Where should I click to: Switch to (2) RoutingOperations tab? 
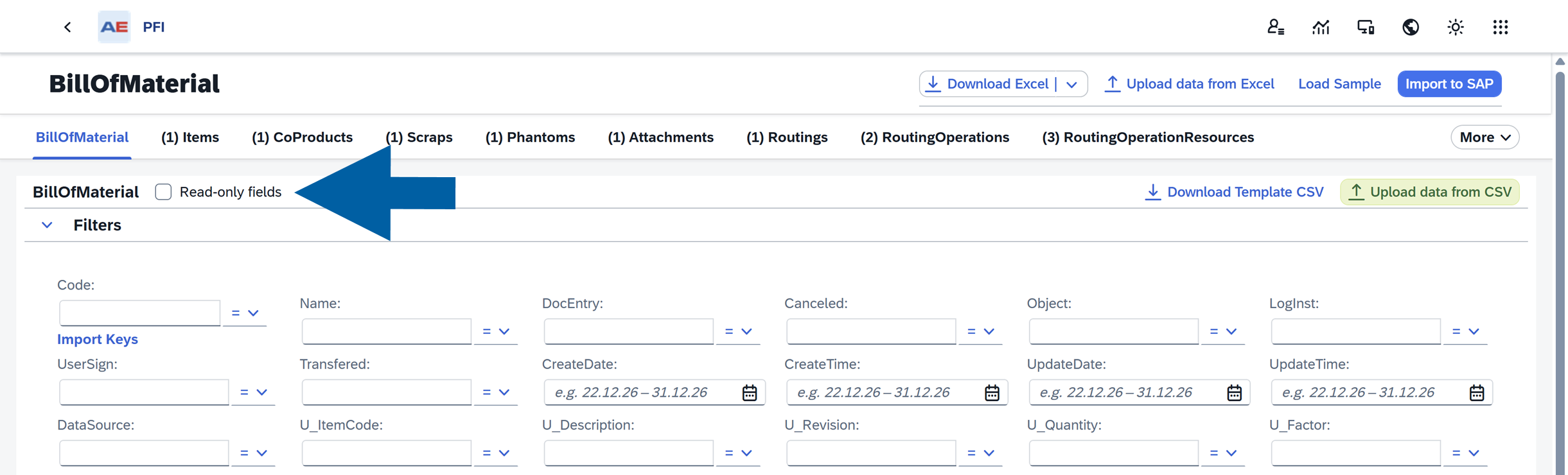click(935, 137)
